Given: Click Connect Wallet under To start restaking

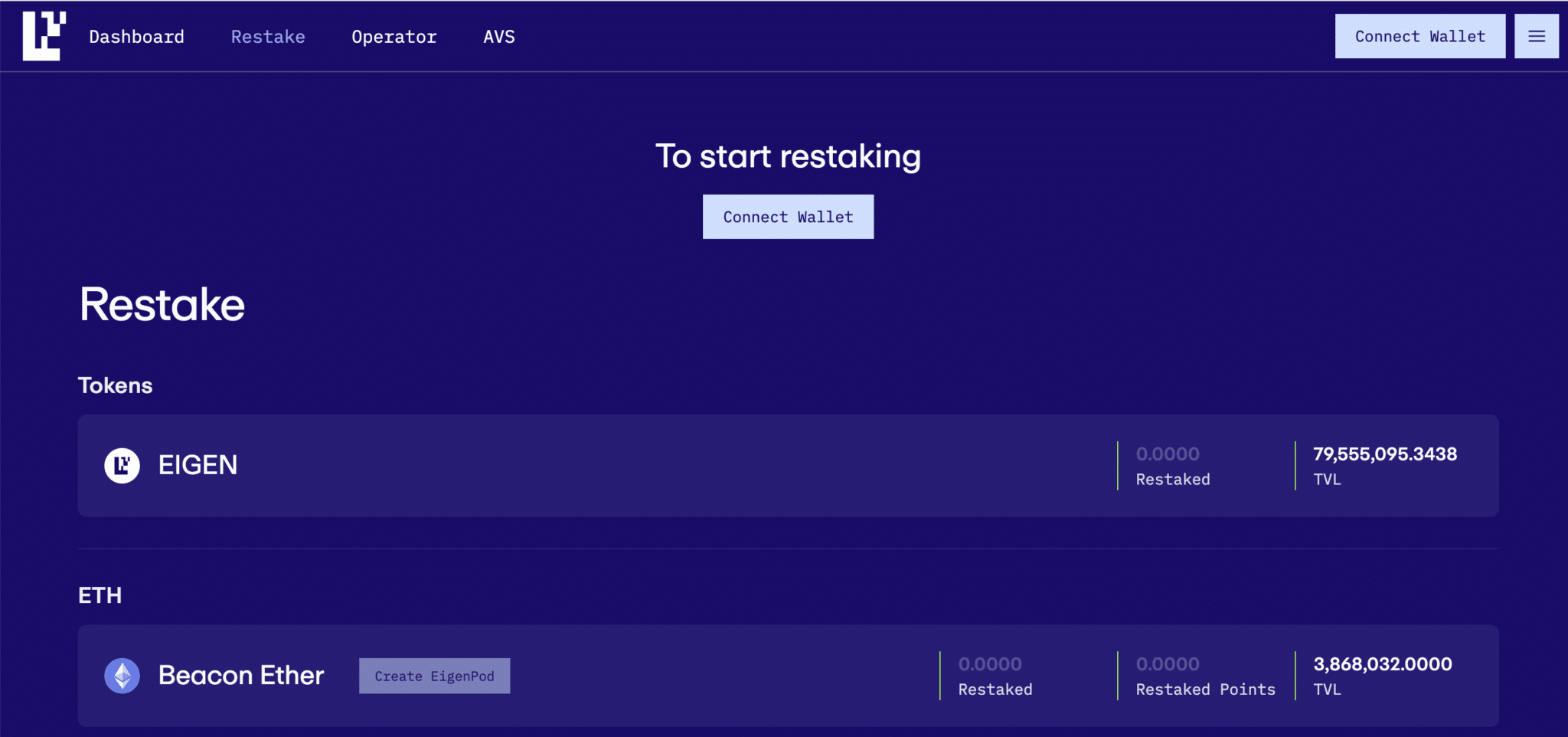Looking at the screenshot, I should (x=787, y=216).
